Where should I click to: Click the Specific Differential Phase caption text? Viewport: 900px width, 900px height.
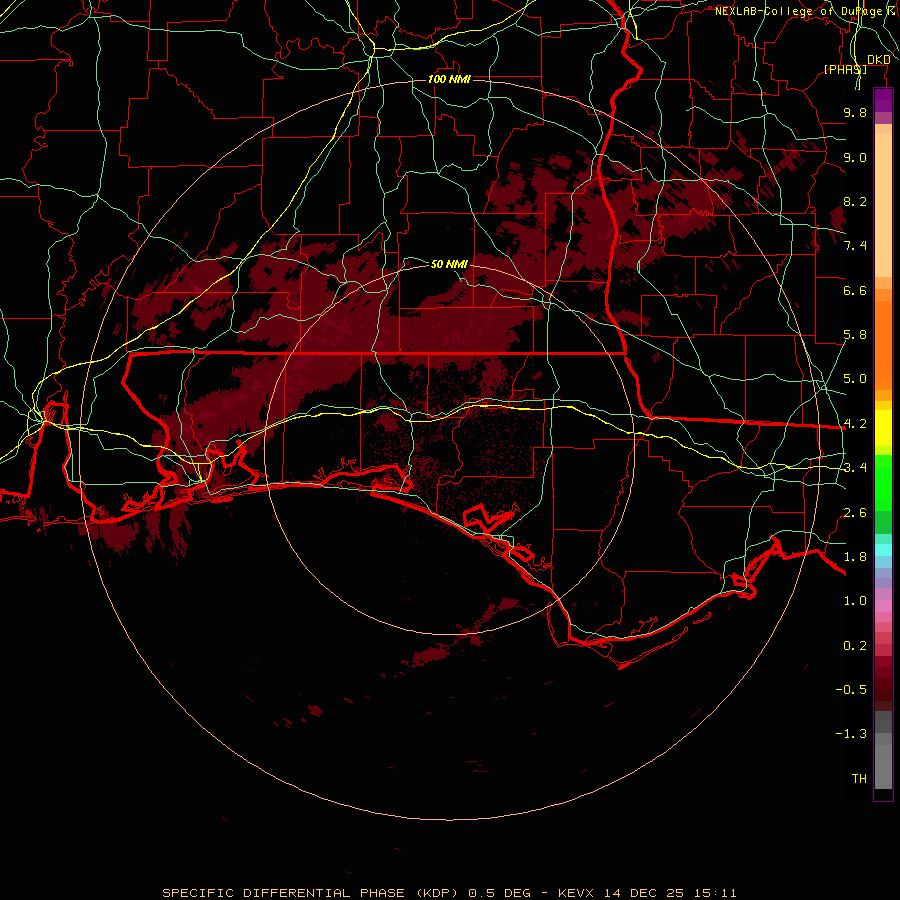449,893
